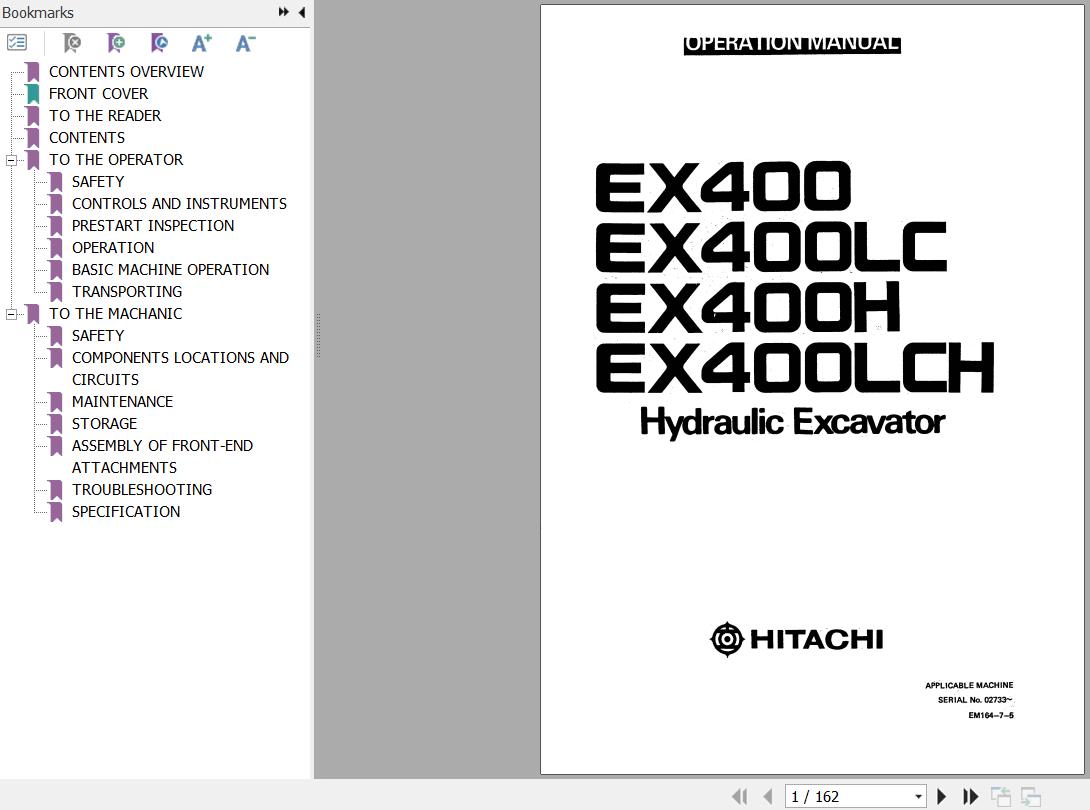Screen dimensions: 1090x810
Task: Click the bookmark icon beside SPECIFICATION
Action: [x=56, y=512]
